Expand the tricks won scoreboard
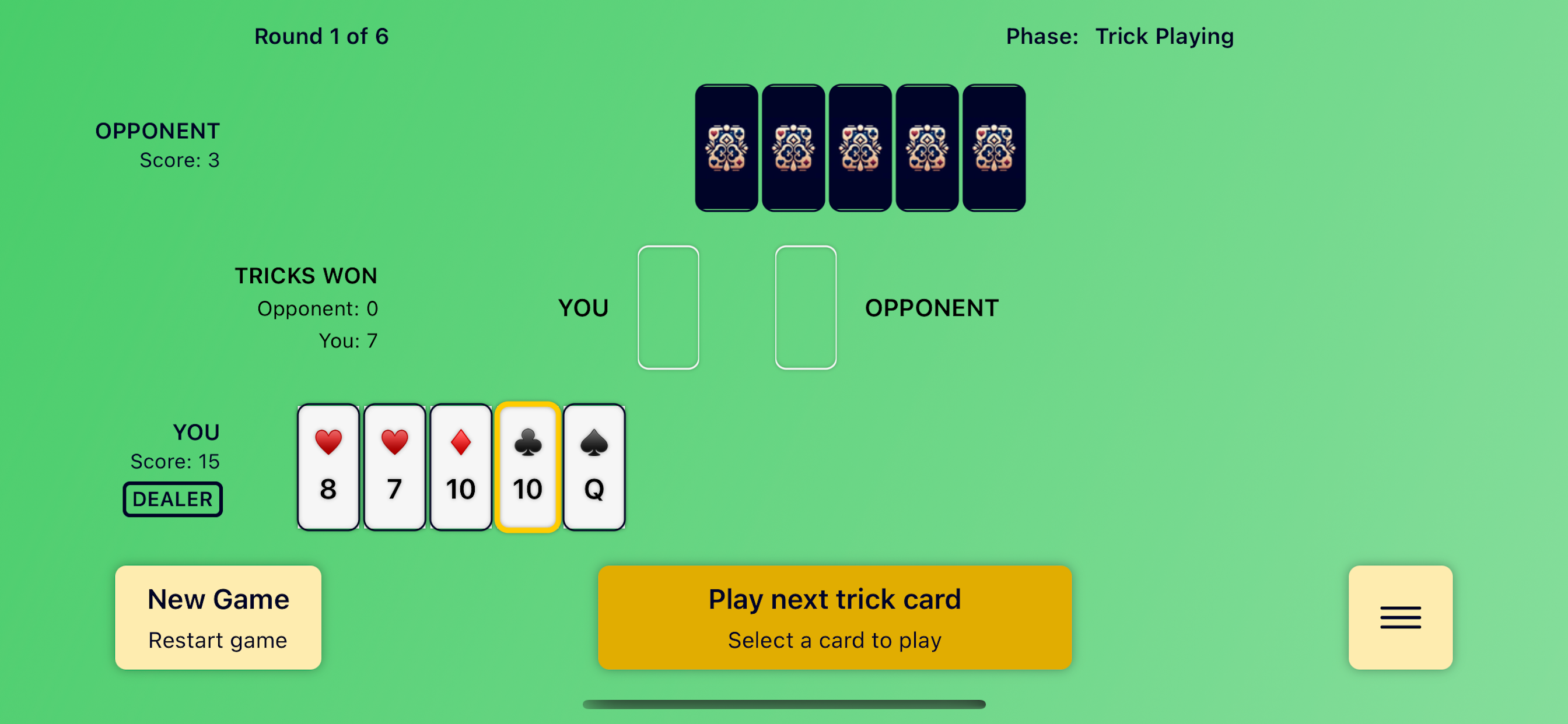The image size is (1568, 724). (306, 276)
